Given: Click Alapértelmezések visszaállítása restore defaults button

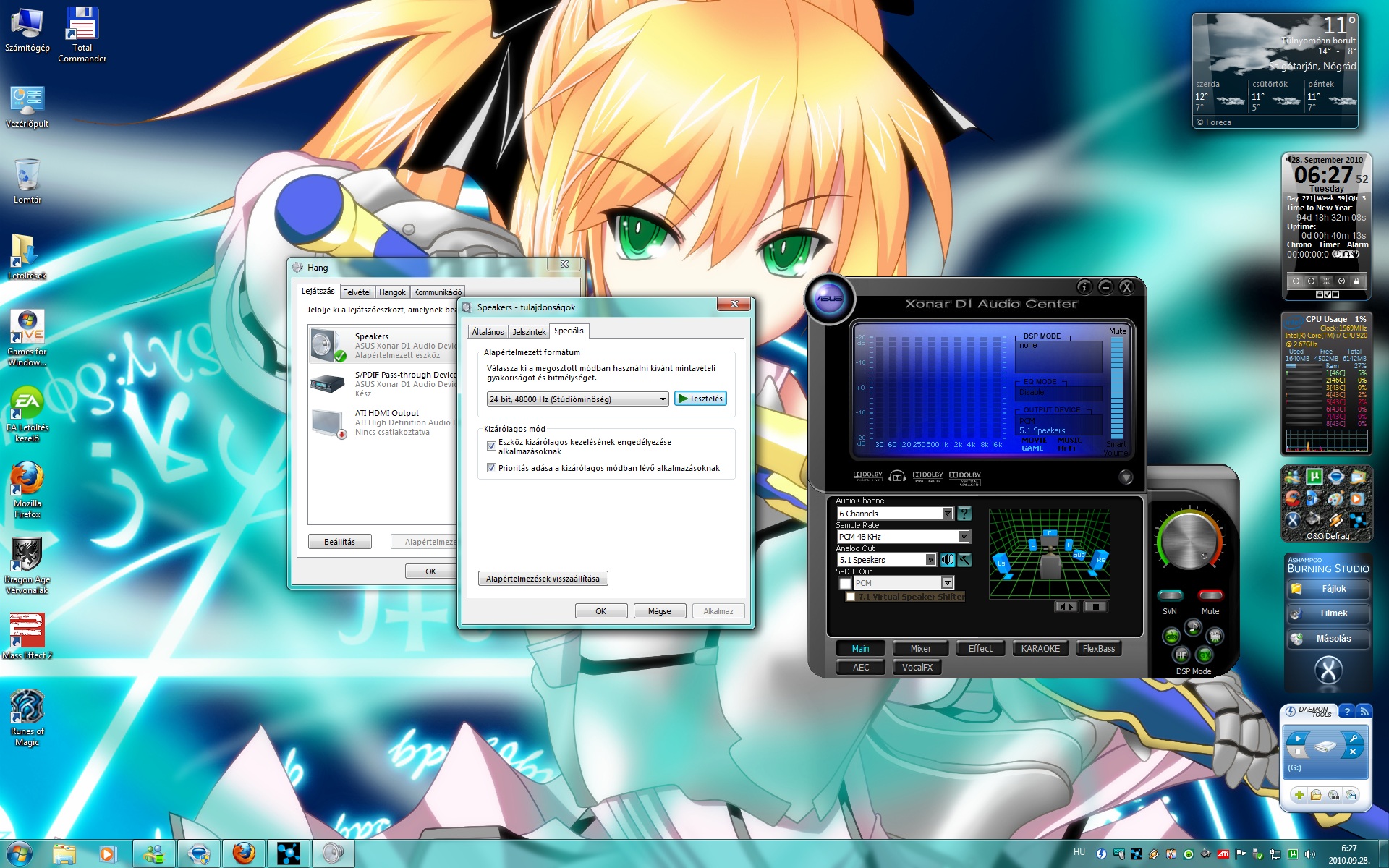Looking at the screenshot, I should pyautogui.click(x=543, y=579).
